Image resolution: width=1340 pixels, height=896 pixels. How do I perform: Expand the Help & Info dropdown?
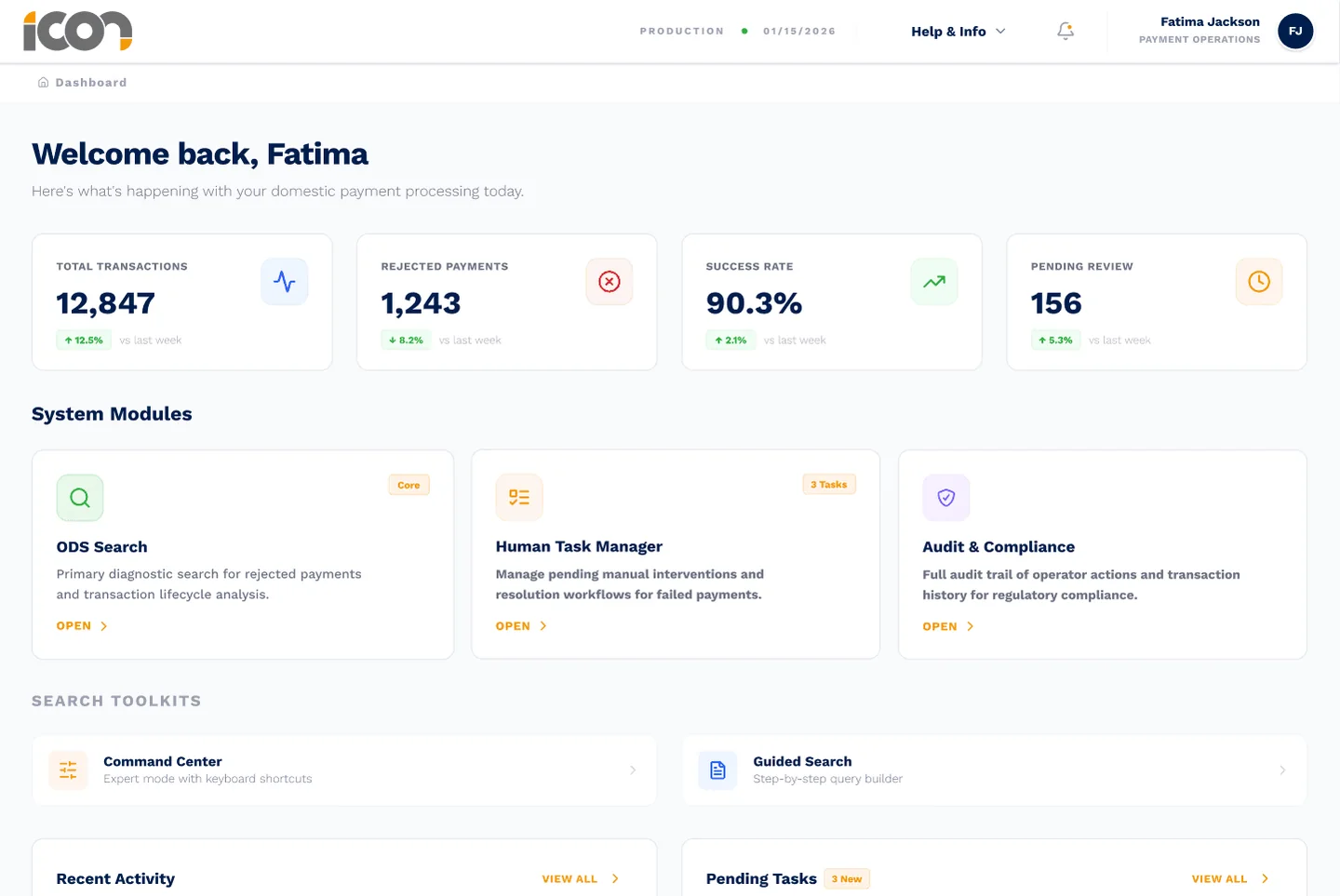pyautogui.click(x=958, y=31)
